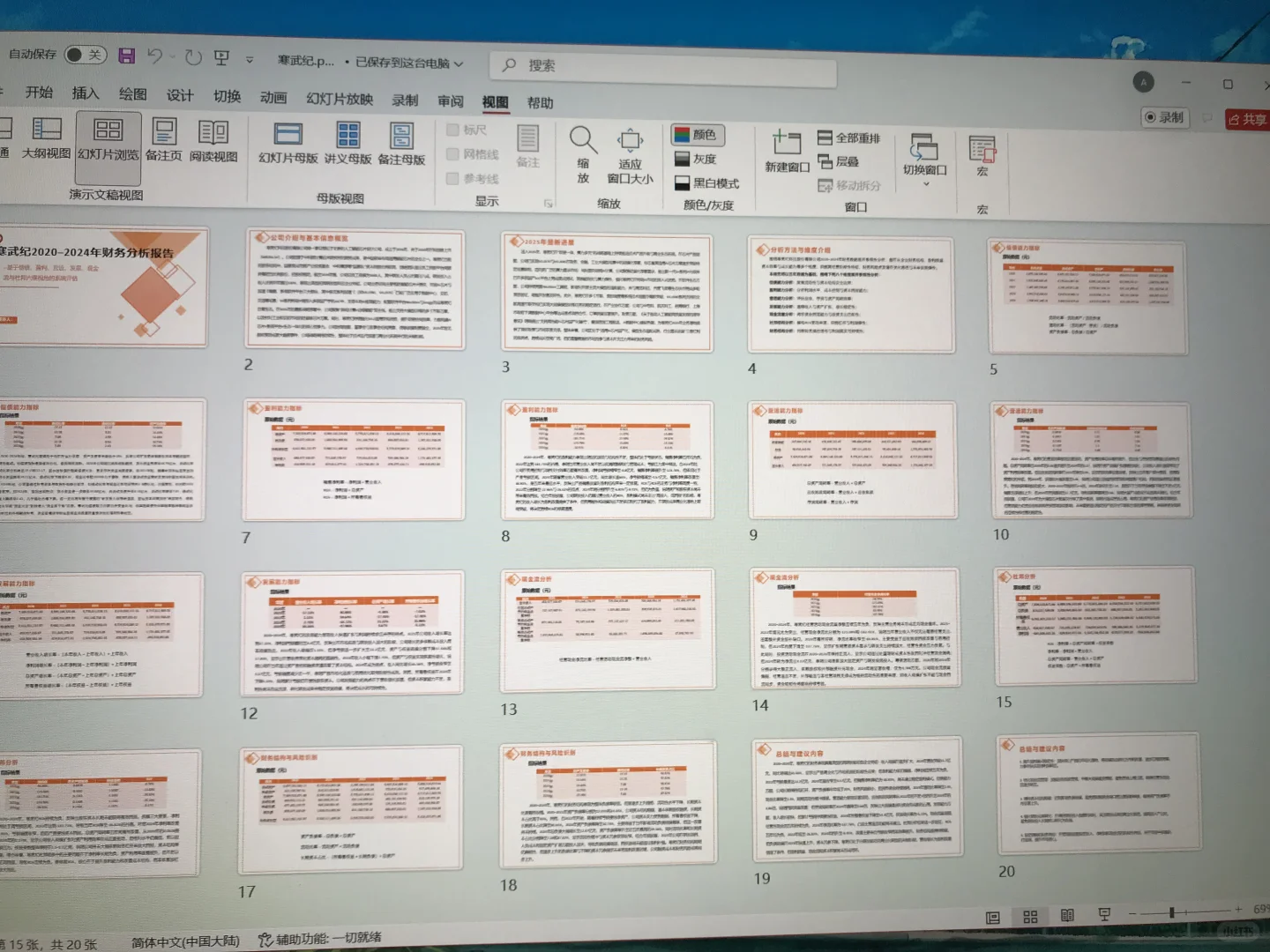Image resolution: width=1270 pixels, height=952 pixels.
Task: Click 辅助功能: 一切就绪 accessibility status
Action: click(x=319, y=939)
